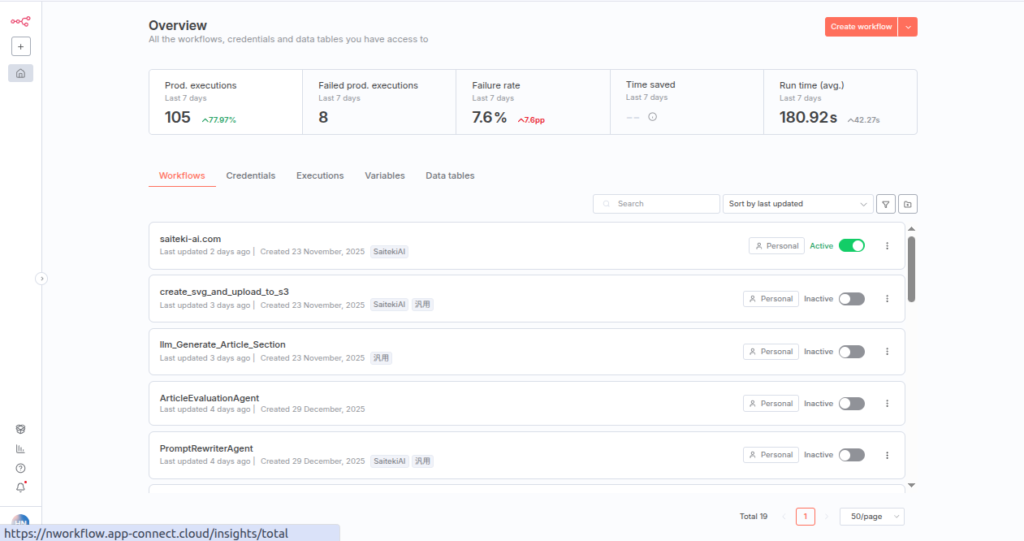Click the plus icon in left sidebar
The width and height of the screenshot is (1024, 541).
21,46
